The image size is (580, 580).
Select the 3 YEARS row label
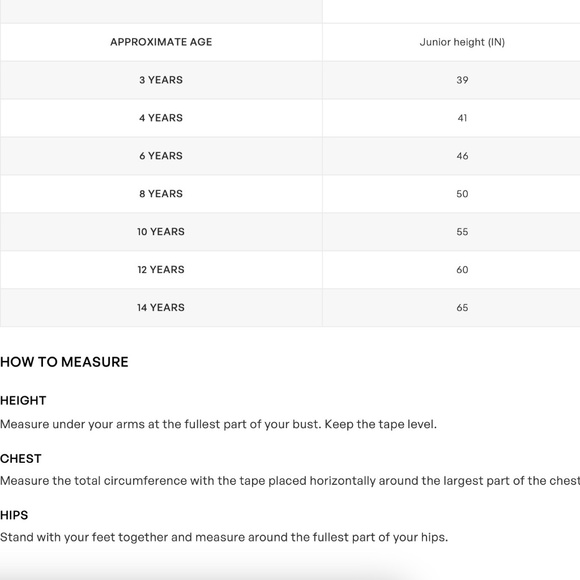coord(161,80)
